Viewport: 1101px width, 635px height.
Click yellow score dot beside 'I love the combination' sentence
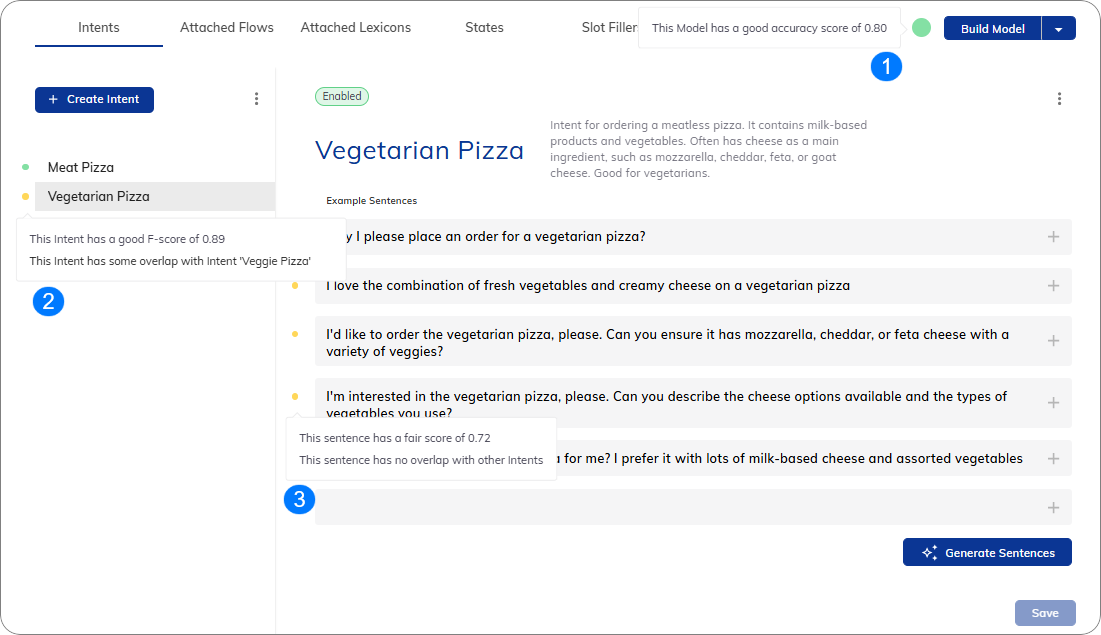pos(295,286)
